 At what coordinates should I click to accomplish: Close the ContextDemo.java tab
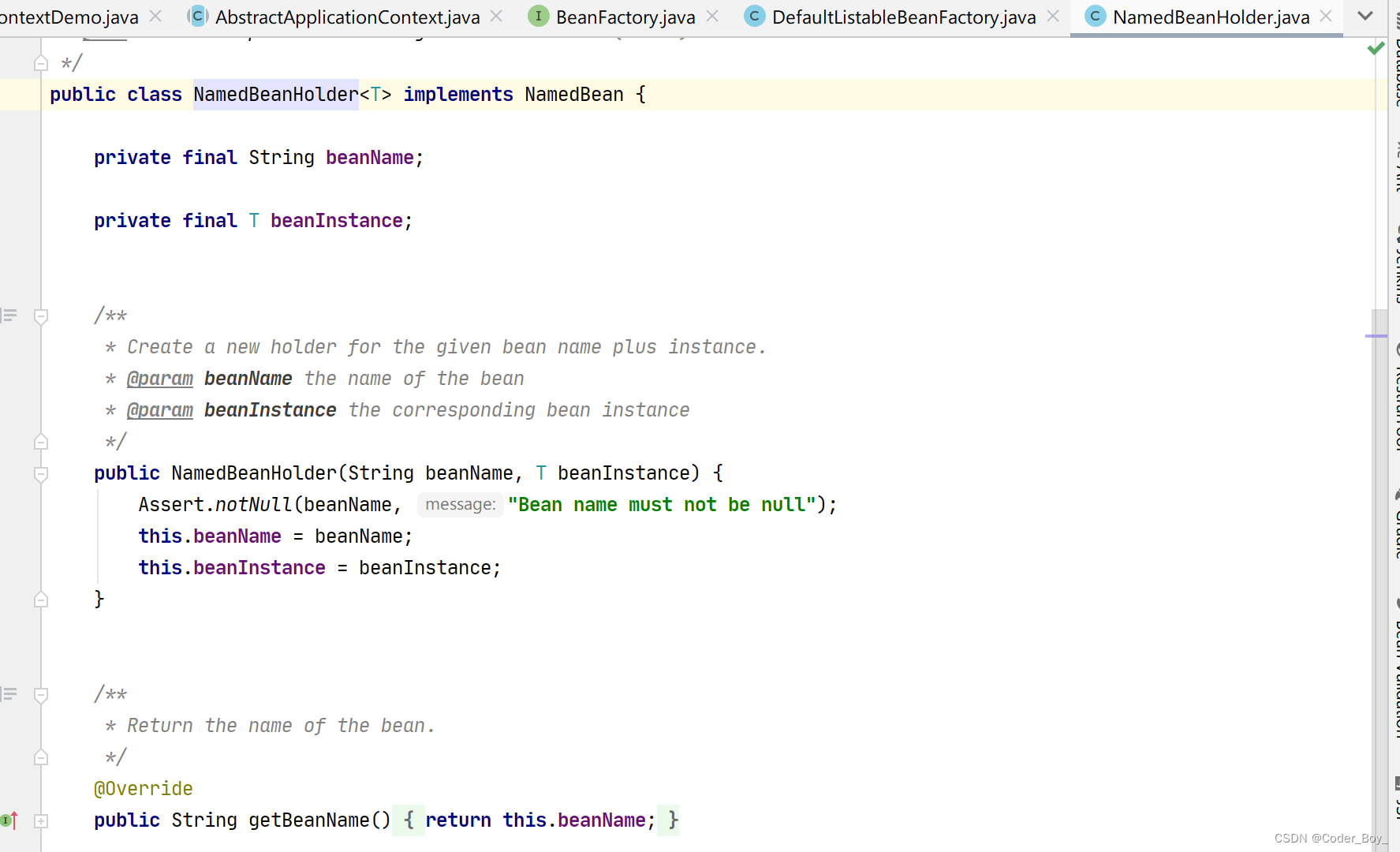click(x=156, y=16)
